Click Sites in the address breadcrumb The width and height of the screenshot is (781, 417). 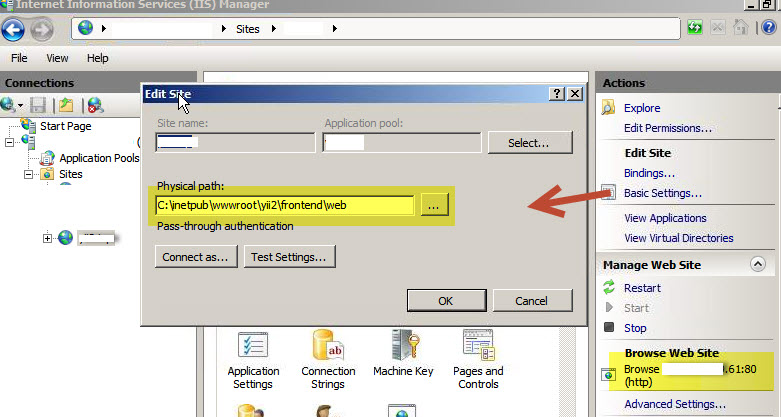[x=248, y=29]
